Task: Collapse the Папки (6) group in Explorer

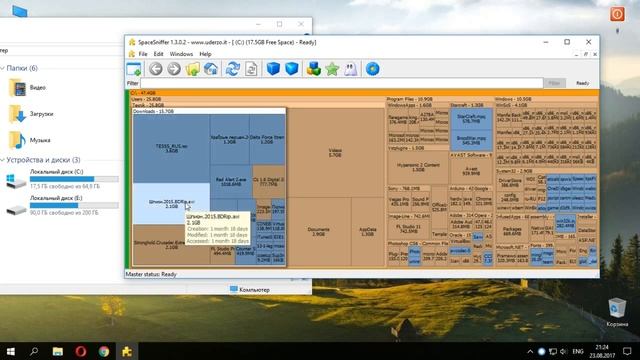Action: (x=3, y=68)
